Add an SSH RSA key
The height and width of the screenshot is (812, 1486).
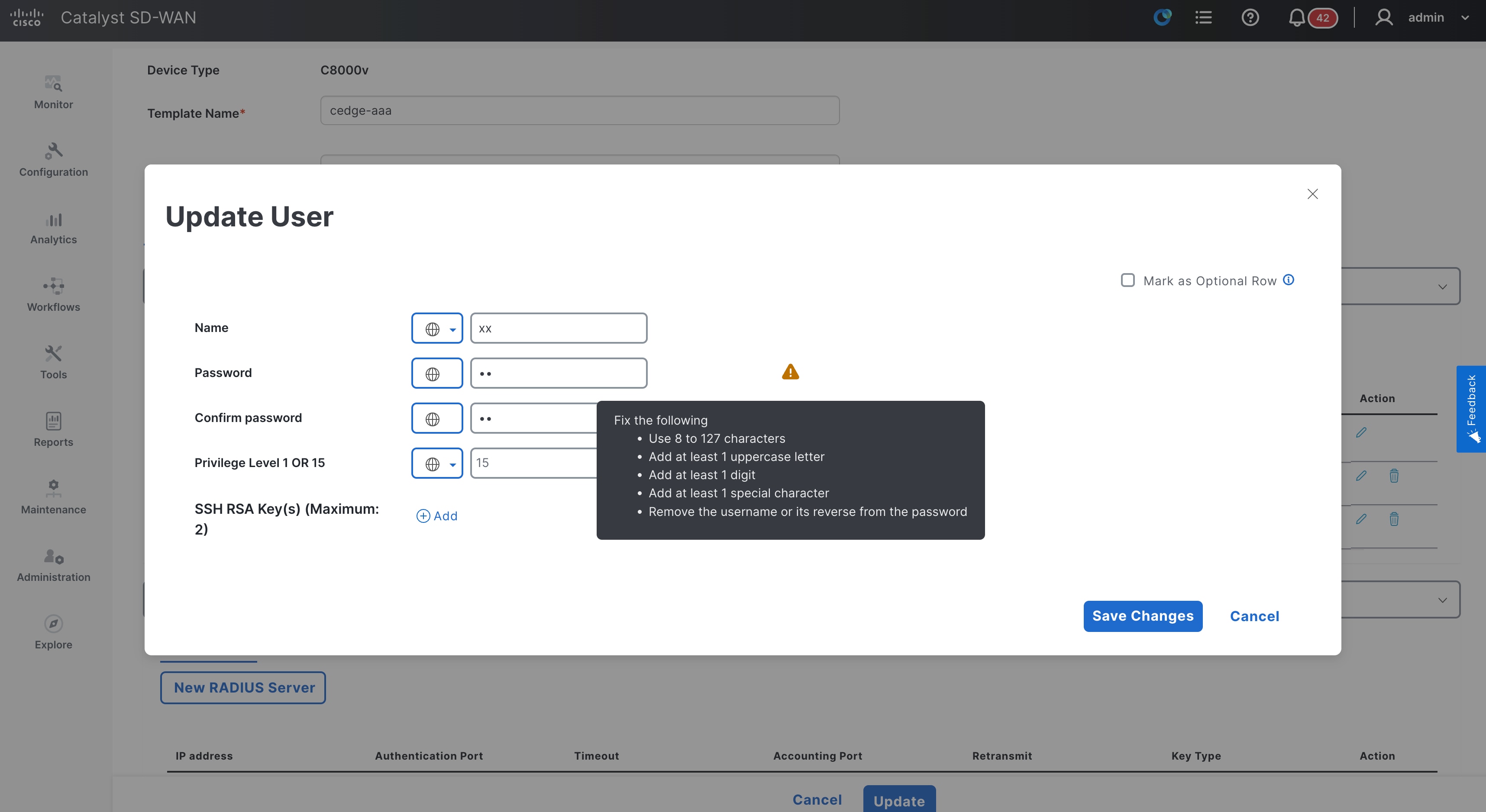pos(437,516)
